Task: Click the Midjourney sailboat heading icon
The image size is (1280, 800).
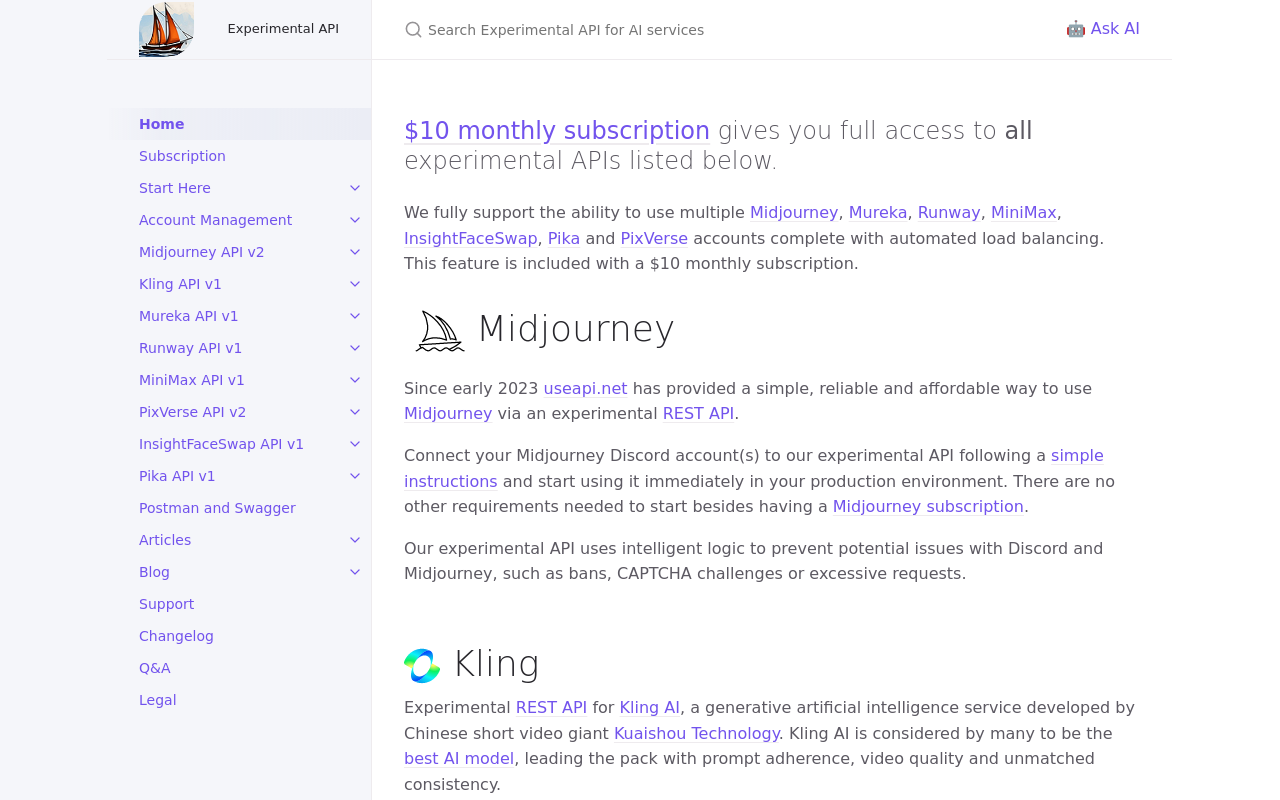Action: (440, 331)
